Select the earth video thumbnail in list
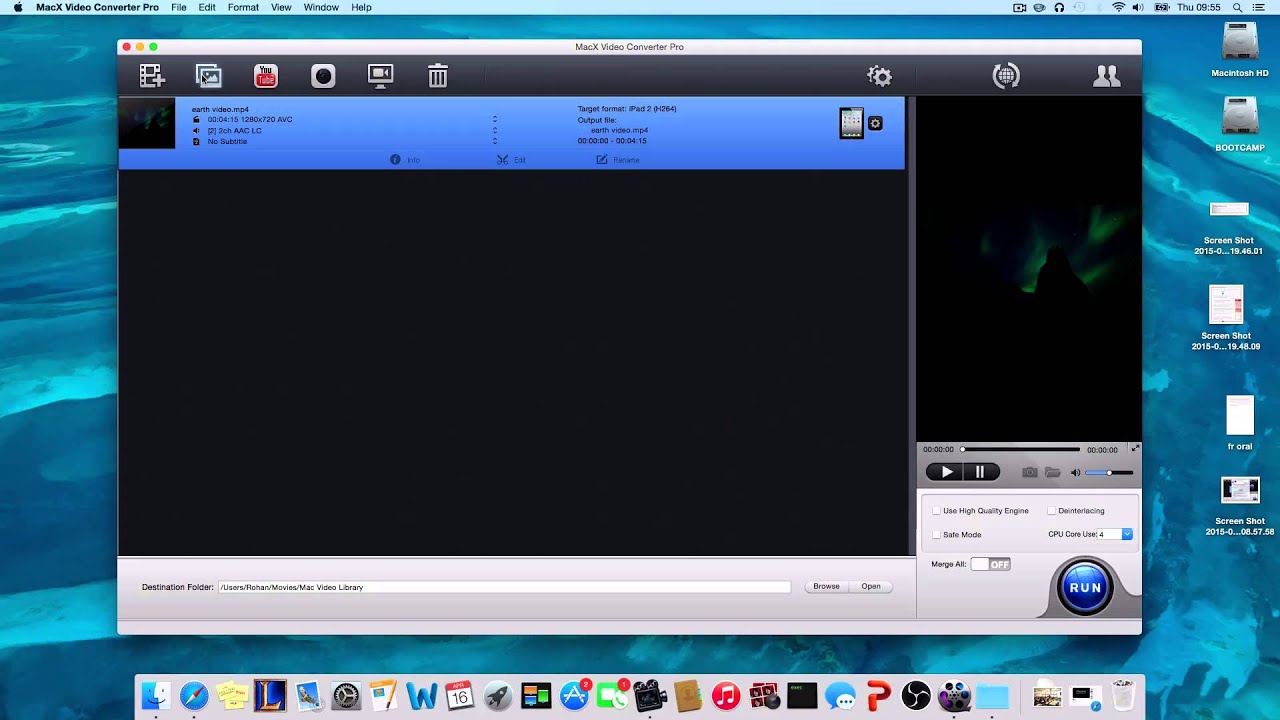Image resolution: width=1280 pixels, height=720 pixels. coord(147,123)
